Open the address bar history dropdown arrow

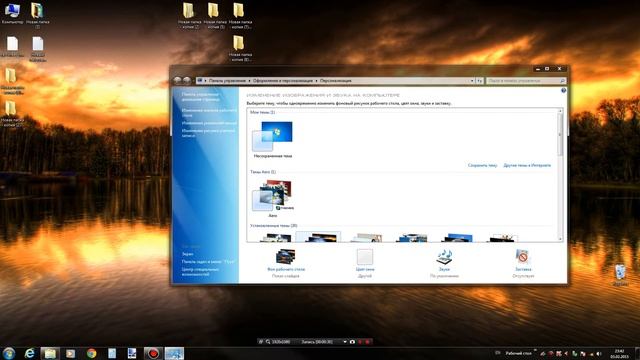472,81
